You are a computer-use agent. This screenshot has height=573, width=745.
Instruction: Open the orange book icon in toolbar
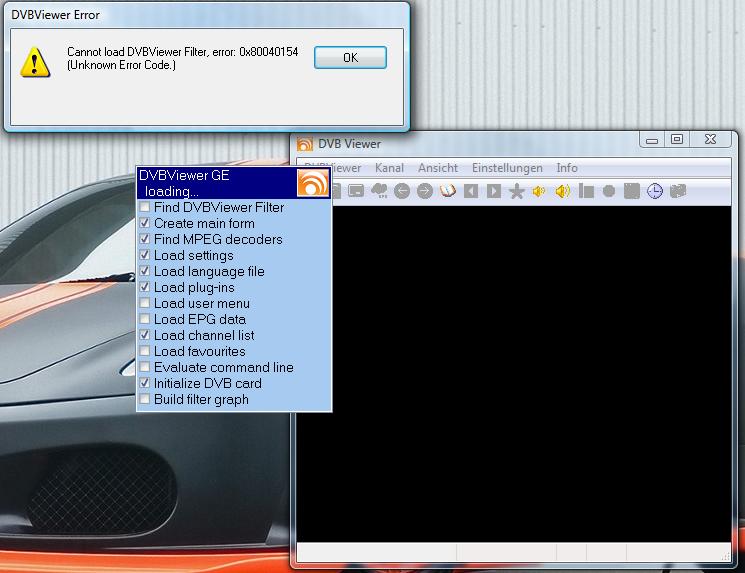(448, 191)
